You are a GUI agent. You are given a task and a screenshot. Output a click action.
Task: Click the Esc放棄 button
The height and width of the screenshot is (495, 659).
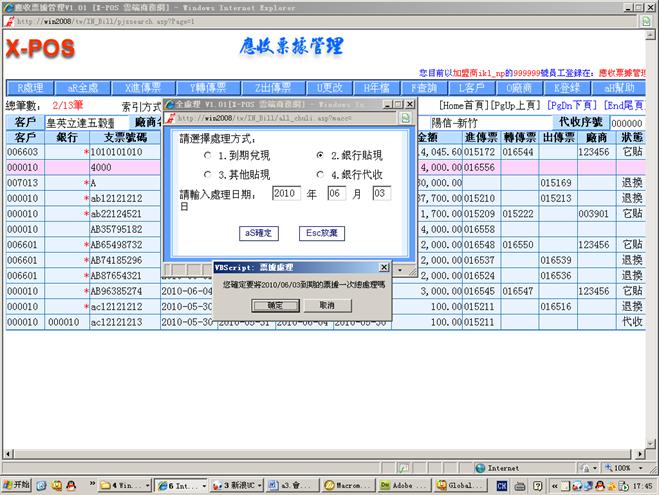coord(320,232)
